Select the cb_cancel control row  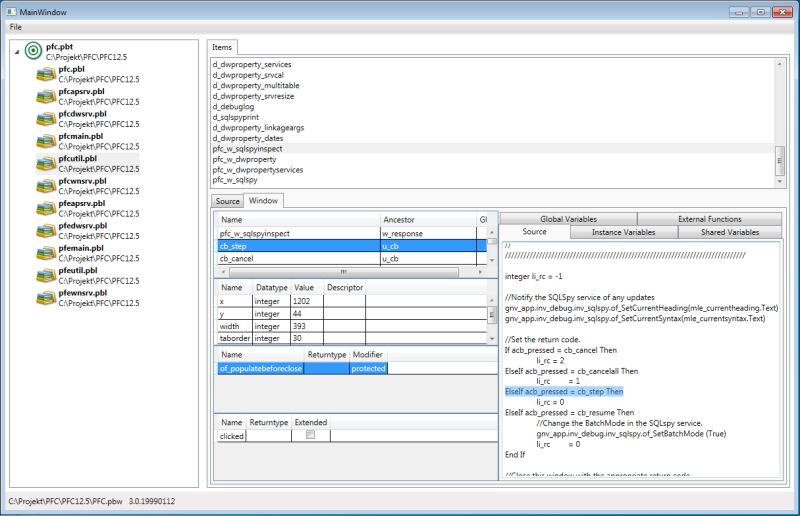(352, 259)
